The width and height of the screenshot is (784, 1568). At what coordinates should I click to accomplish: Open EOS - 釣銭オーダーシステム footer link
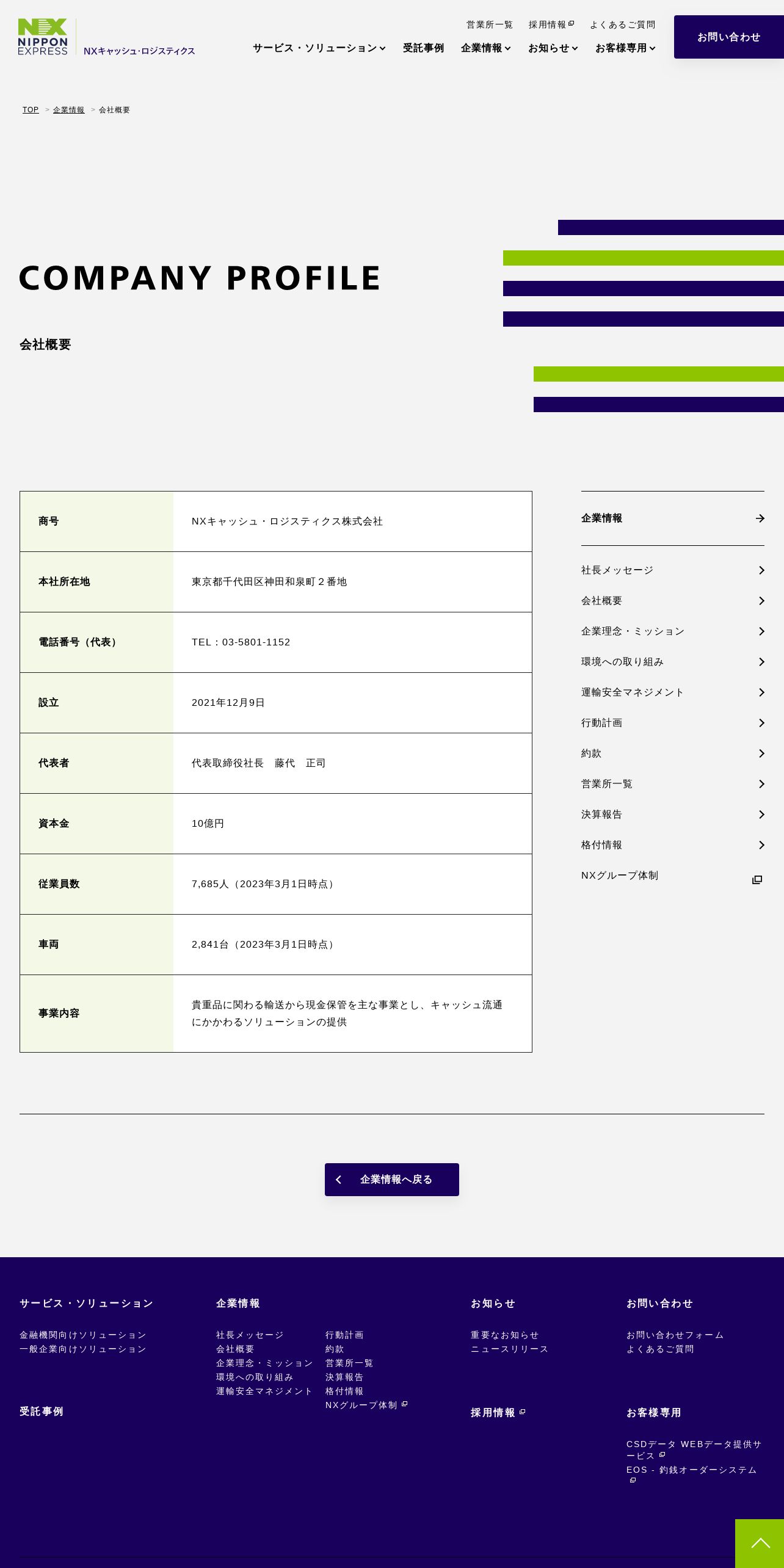click(x=692, y=1470)
